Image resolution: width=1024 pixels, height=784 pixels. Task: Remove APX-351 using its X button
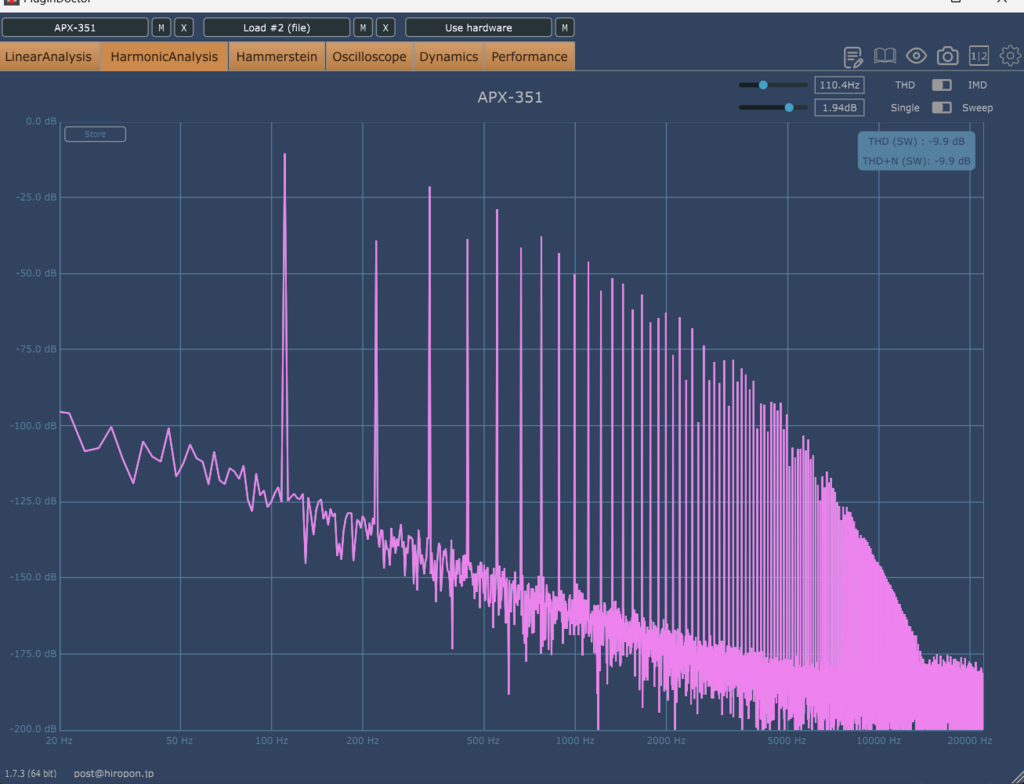(x=184, y=27)
